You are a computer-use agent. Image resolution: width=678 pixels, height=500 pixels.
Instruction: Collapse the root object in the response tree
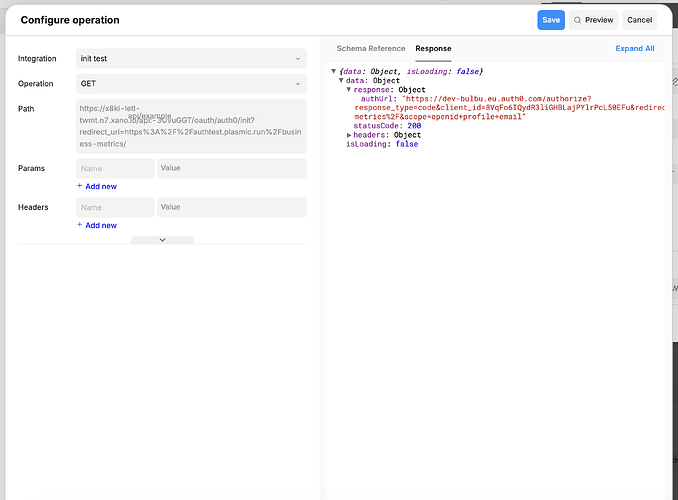point(334,71)
